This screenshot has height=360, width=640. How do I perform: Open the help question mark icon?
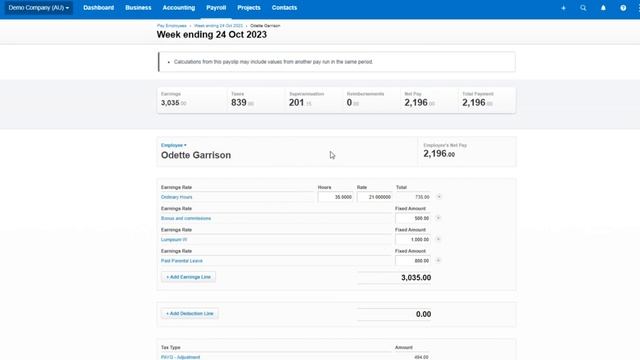pos(623,8)
